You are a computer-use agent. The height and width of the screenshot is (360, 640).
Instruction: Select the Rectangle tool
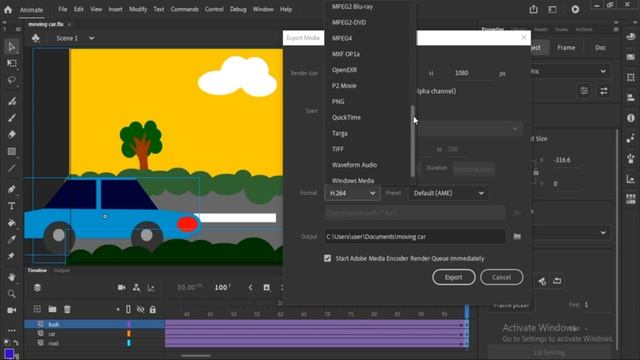coord(11,151)
